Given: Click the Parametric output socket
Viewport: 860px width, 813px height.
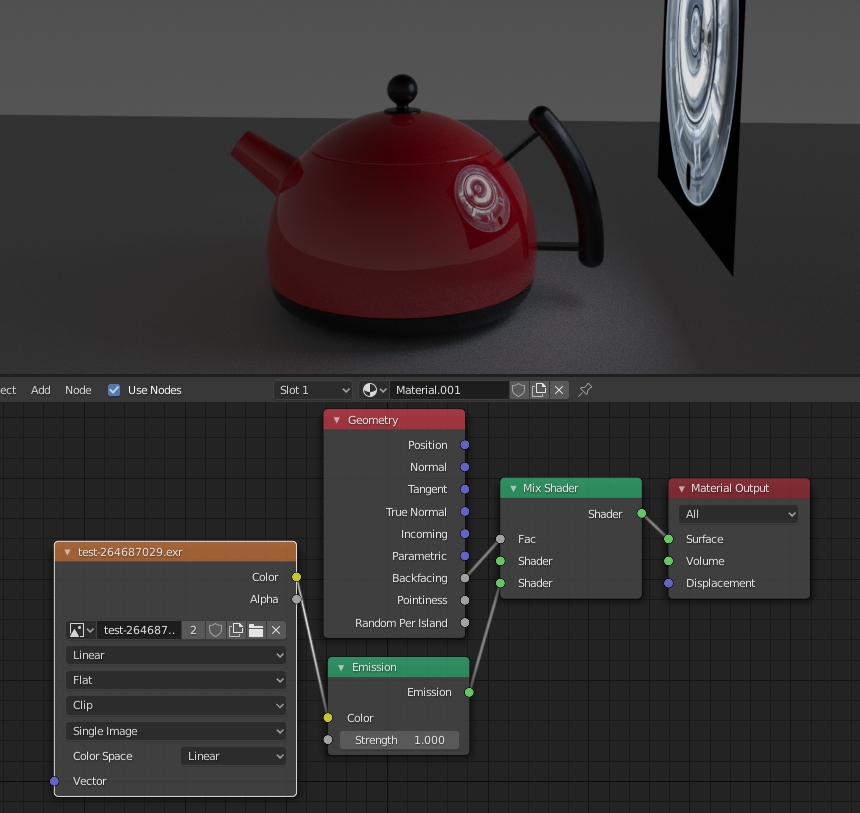Looking at the screenshot, I should (x=465, y=556).
